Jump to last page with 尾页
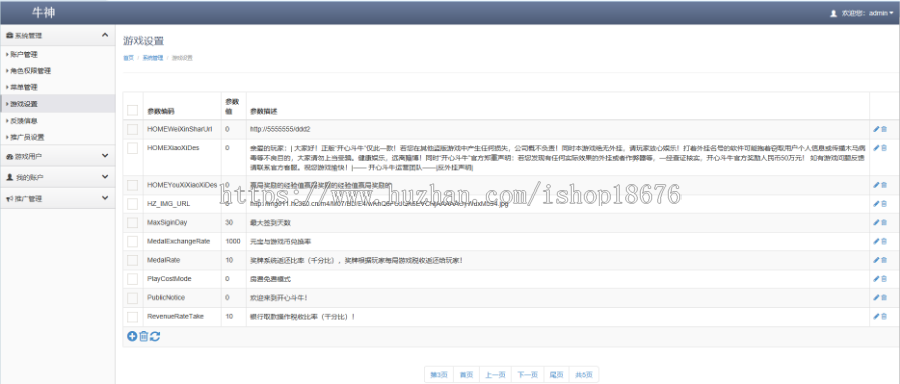The image size is (900, 384). click(557, 375)
